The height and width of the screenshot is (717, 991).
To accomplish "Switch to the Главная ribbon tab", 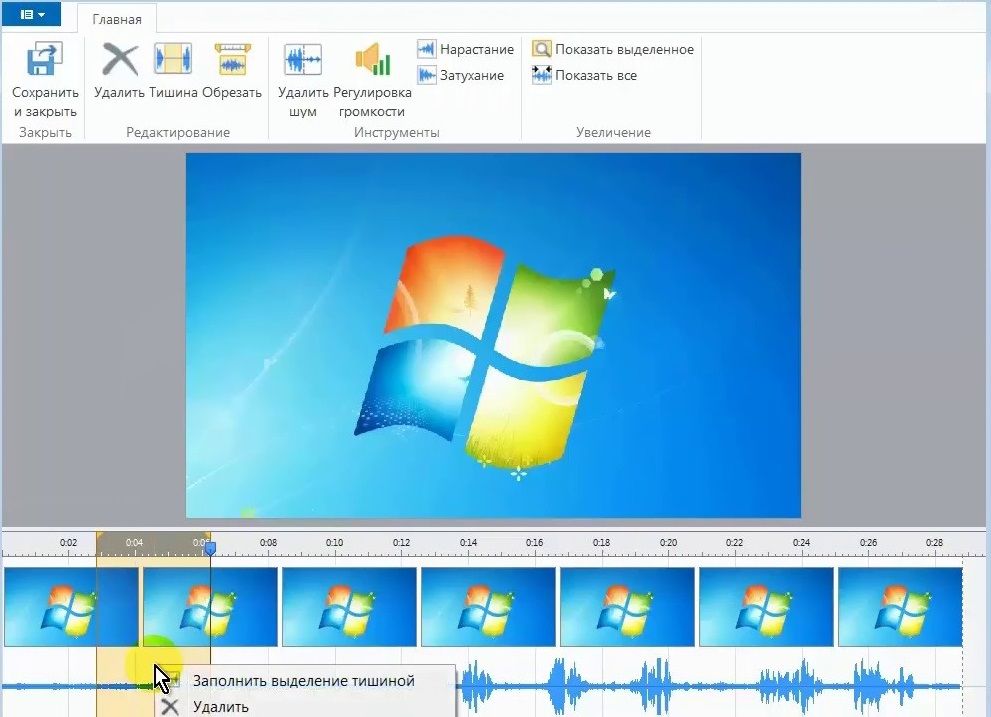I will [x=117, y=19].
